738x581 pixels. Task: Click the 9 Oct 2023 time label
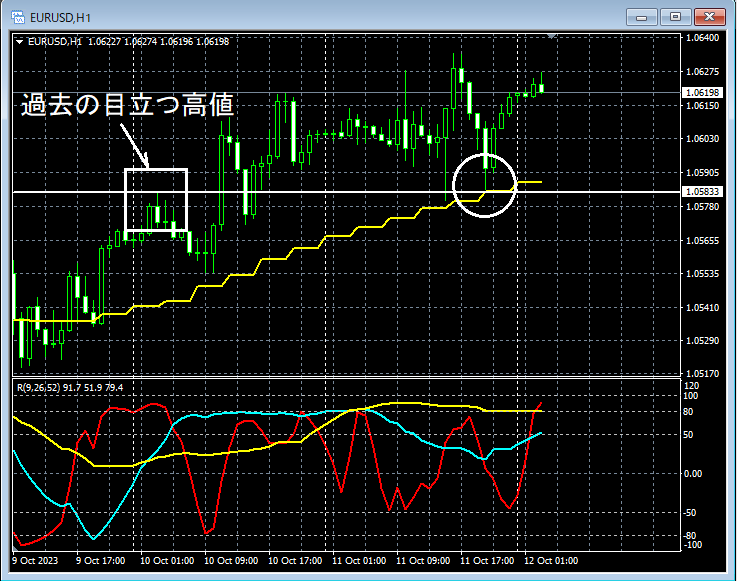35,561
